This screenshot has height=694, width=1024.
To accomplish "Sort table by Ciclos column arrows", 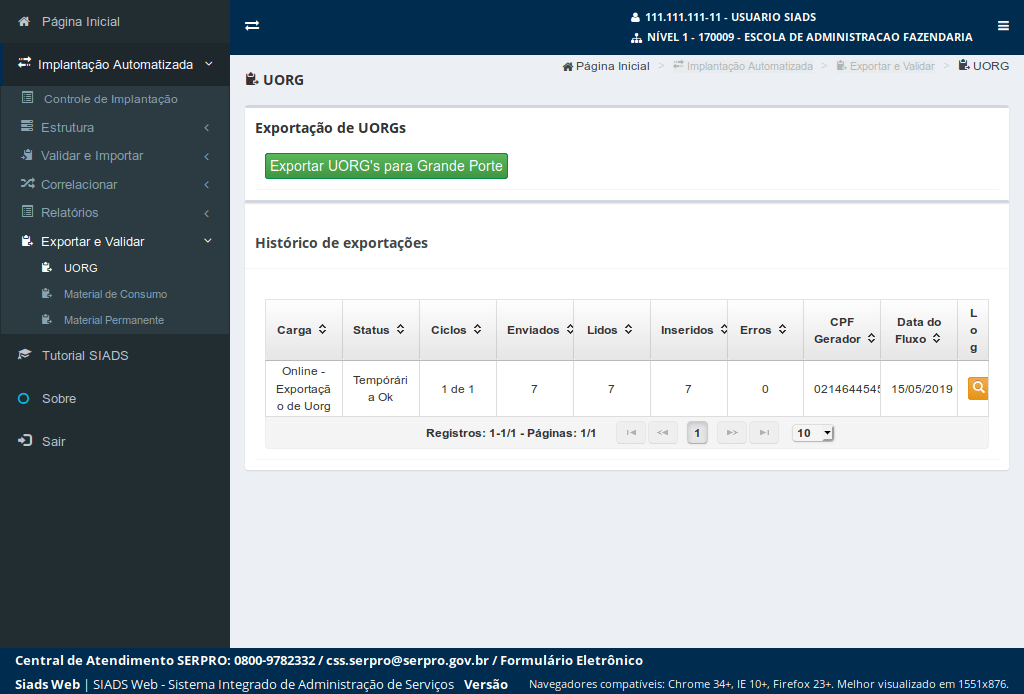I will 477,330.
